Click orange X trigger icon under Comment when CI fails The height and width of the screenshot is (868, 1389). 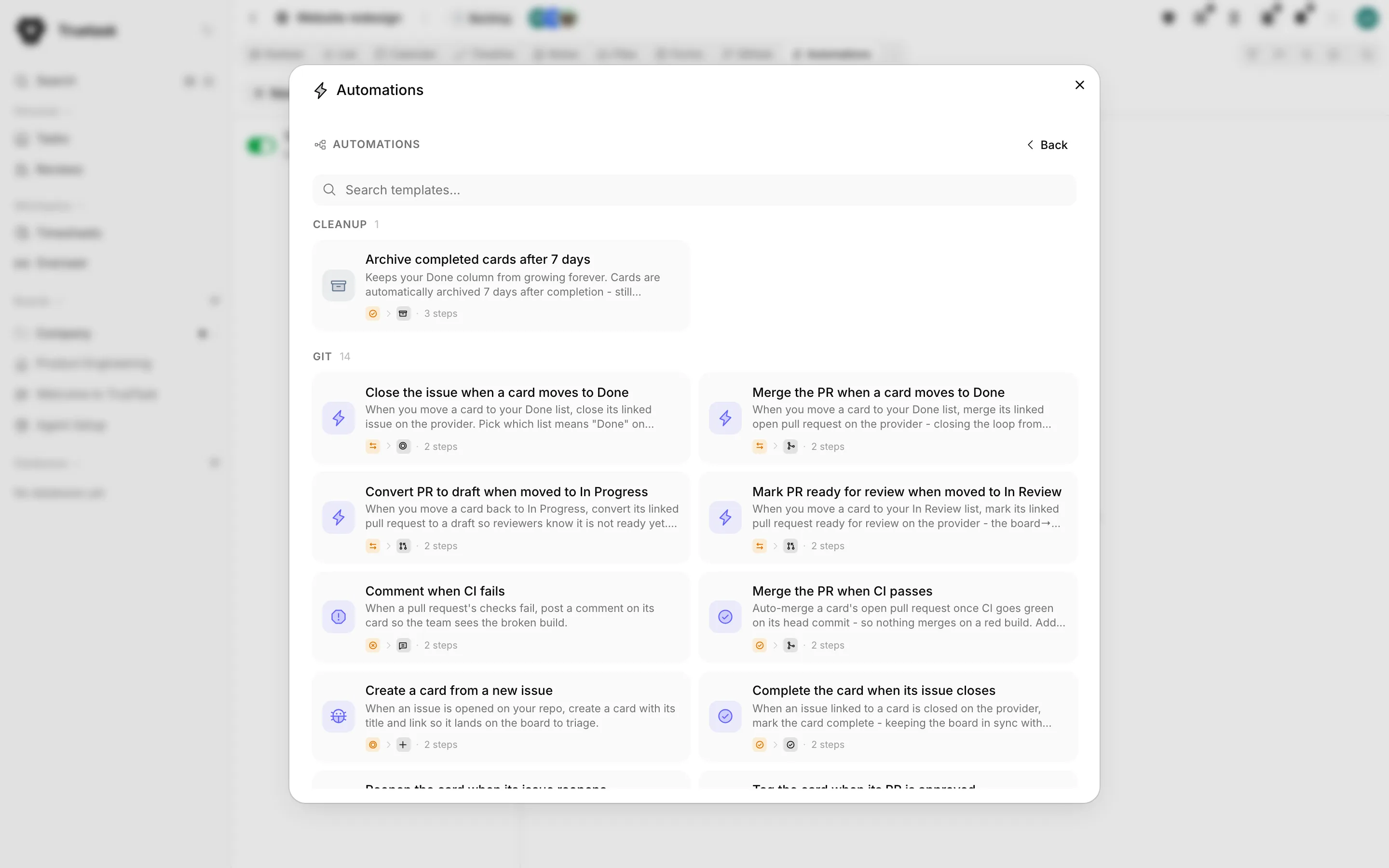tap(372, 645)
